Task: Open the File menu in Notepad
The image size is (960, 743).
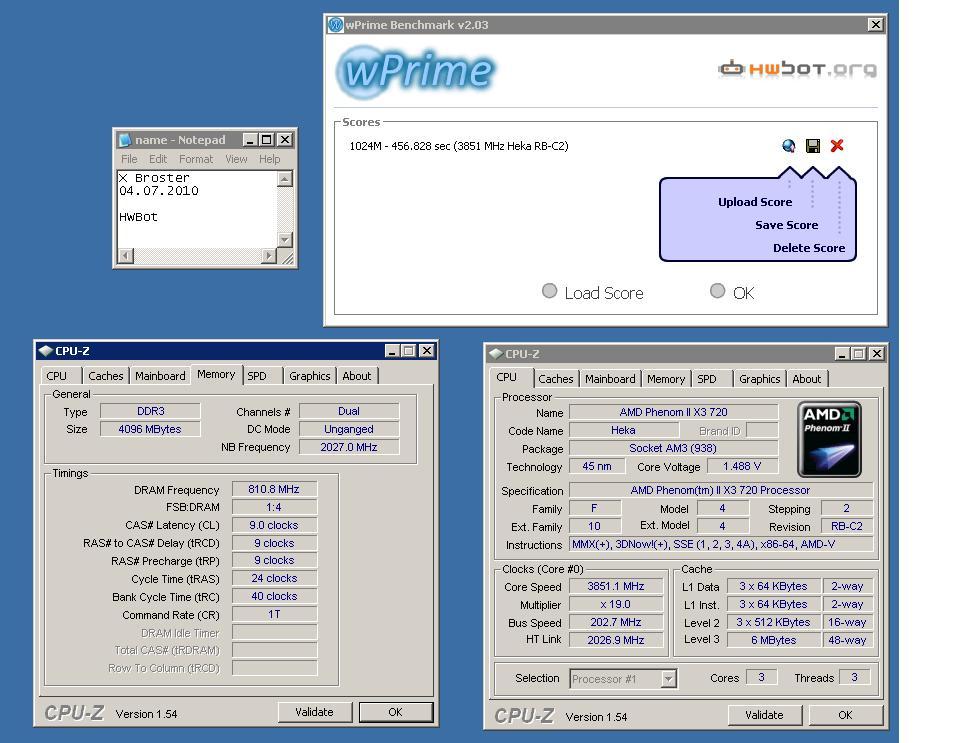Action: click(x=129, y=159)
